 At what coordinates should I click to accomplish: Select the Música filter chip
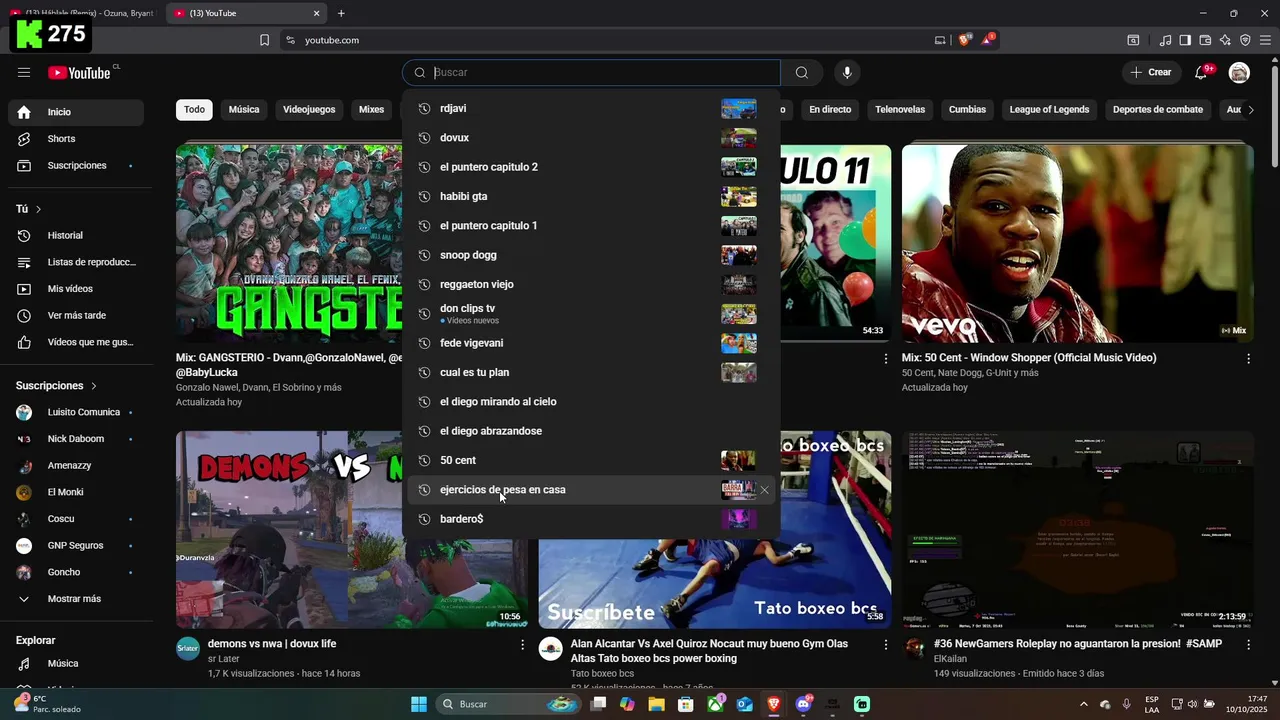[244, 110]
